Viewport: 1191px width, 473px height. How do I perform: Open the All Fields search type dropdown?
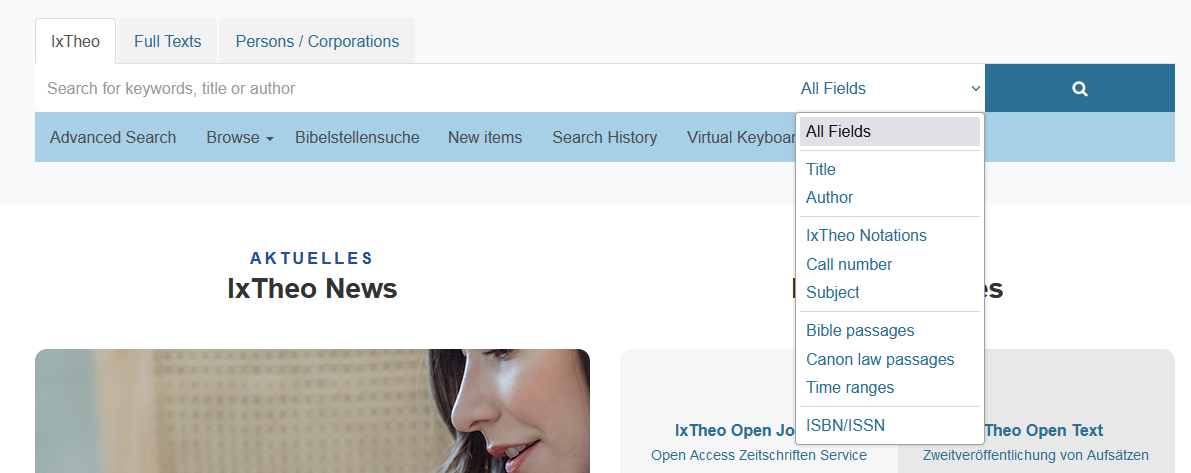click(889, 88)
